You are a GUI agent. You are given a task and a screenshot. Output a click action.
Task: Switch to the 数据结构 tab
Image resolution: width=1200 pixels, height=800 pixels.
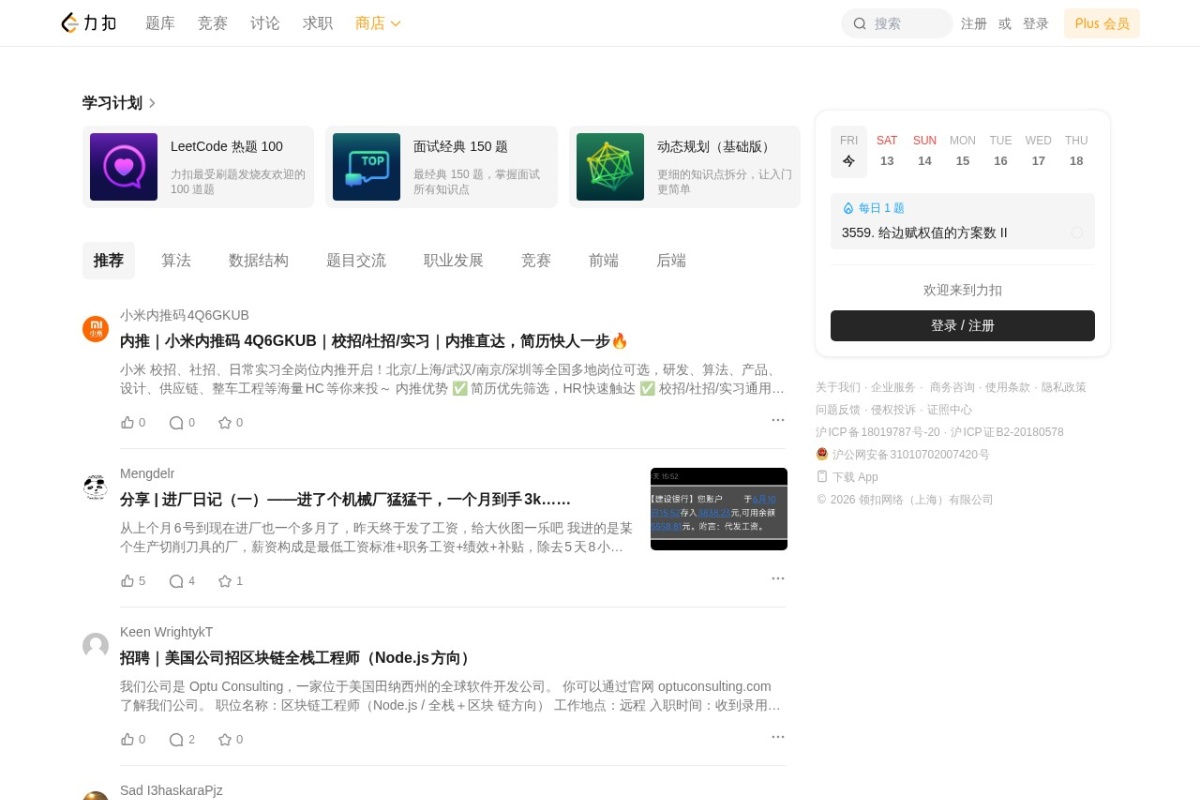(258, 260)
